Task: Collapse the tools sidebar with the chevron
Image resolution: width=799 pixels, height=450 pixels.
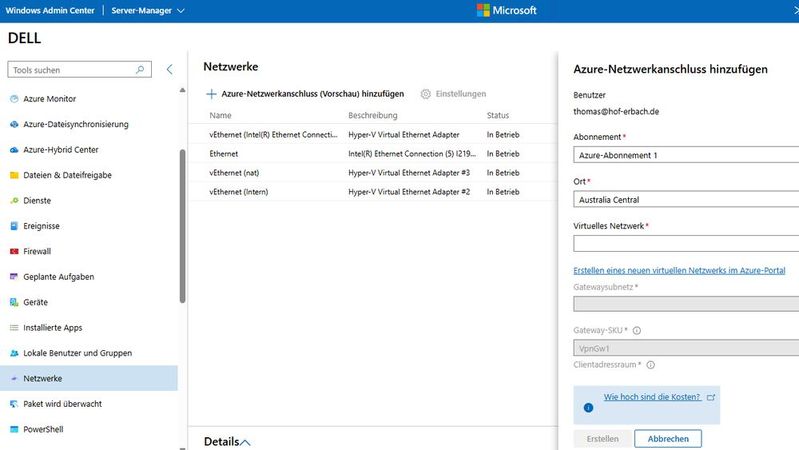Action: [170, 70]
